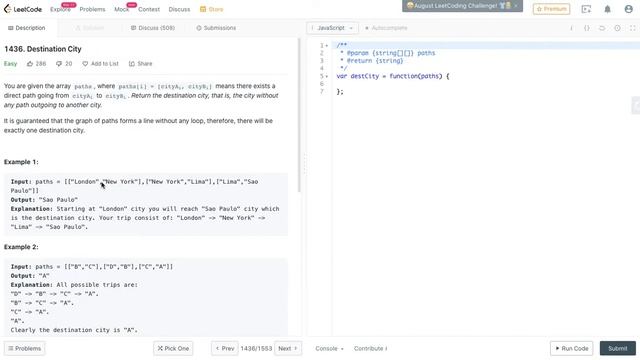Submit the solution
This screenshot has width=640, height=360.
(x=618, y=348)
